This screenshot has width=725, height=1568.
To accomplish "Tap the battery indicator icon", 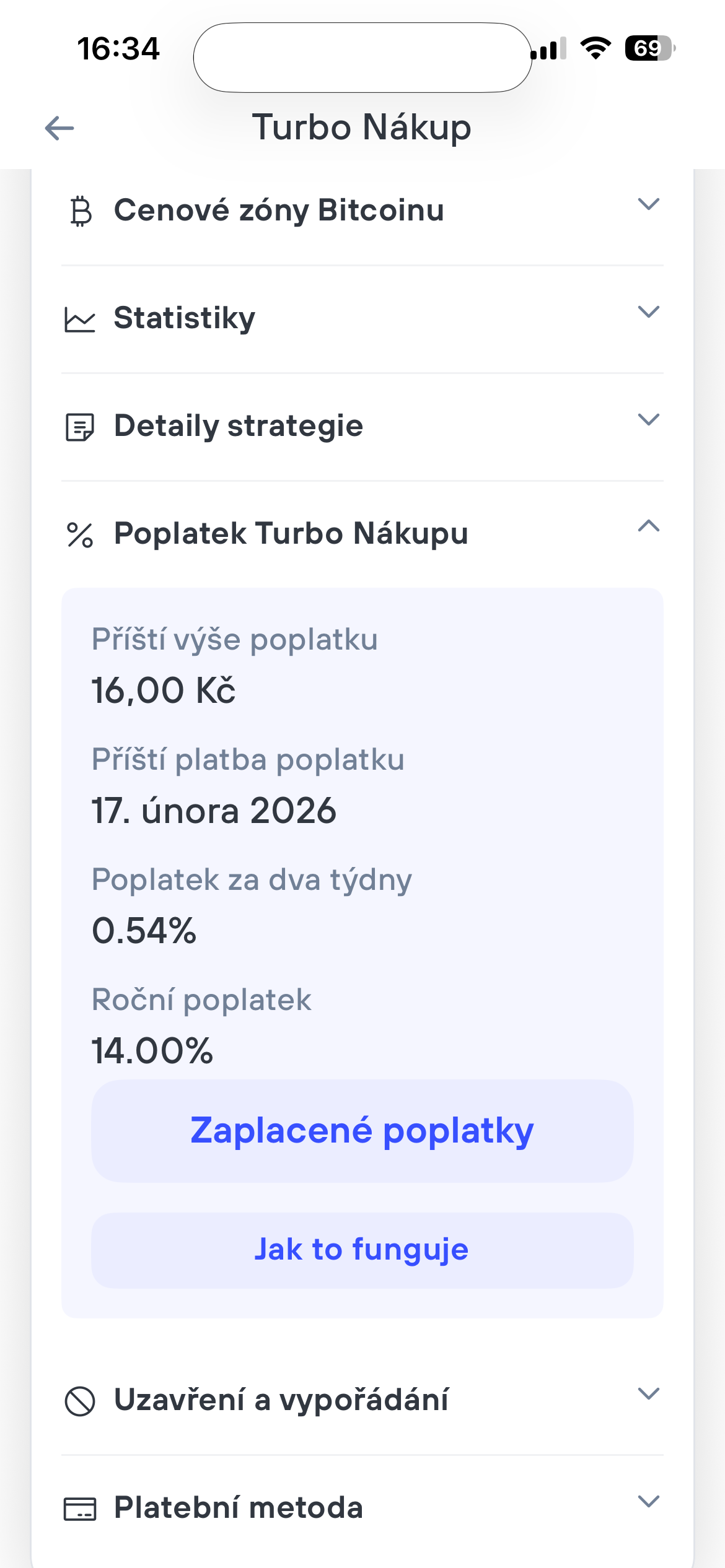I will coord(649,48).
